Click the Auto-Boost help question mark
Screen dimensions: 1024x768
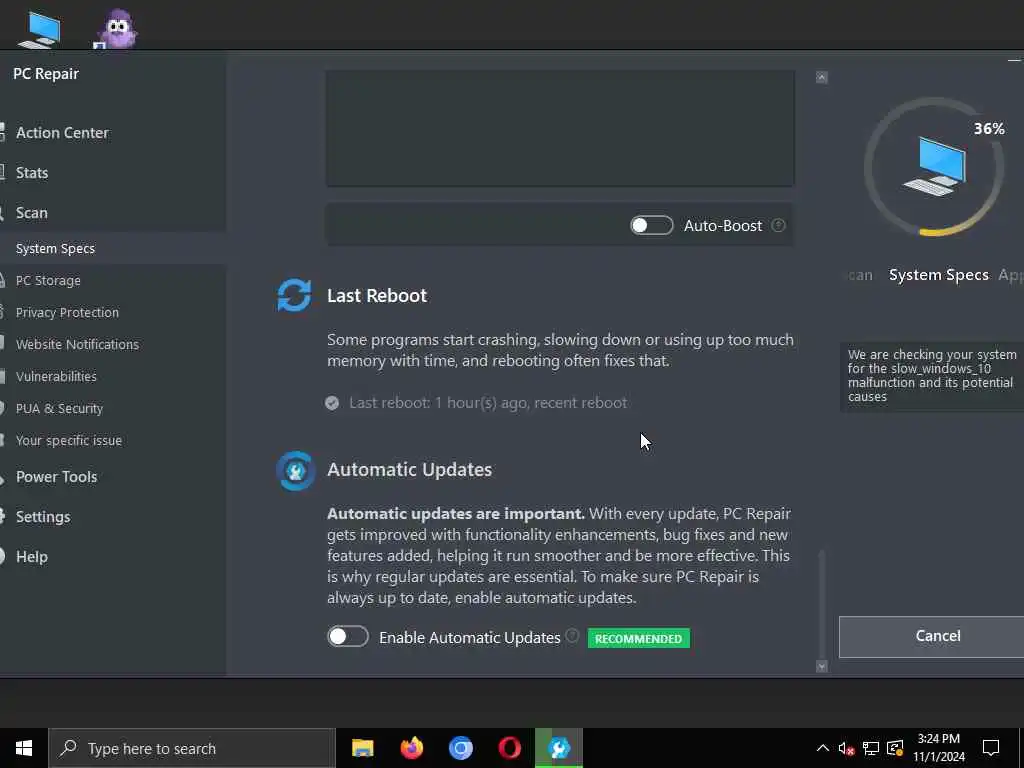pyautogui.click(x=778, y=225)
